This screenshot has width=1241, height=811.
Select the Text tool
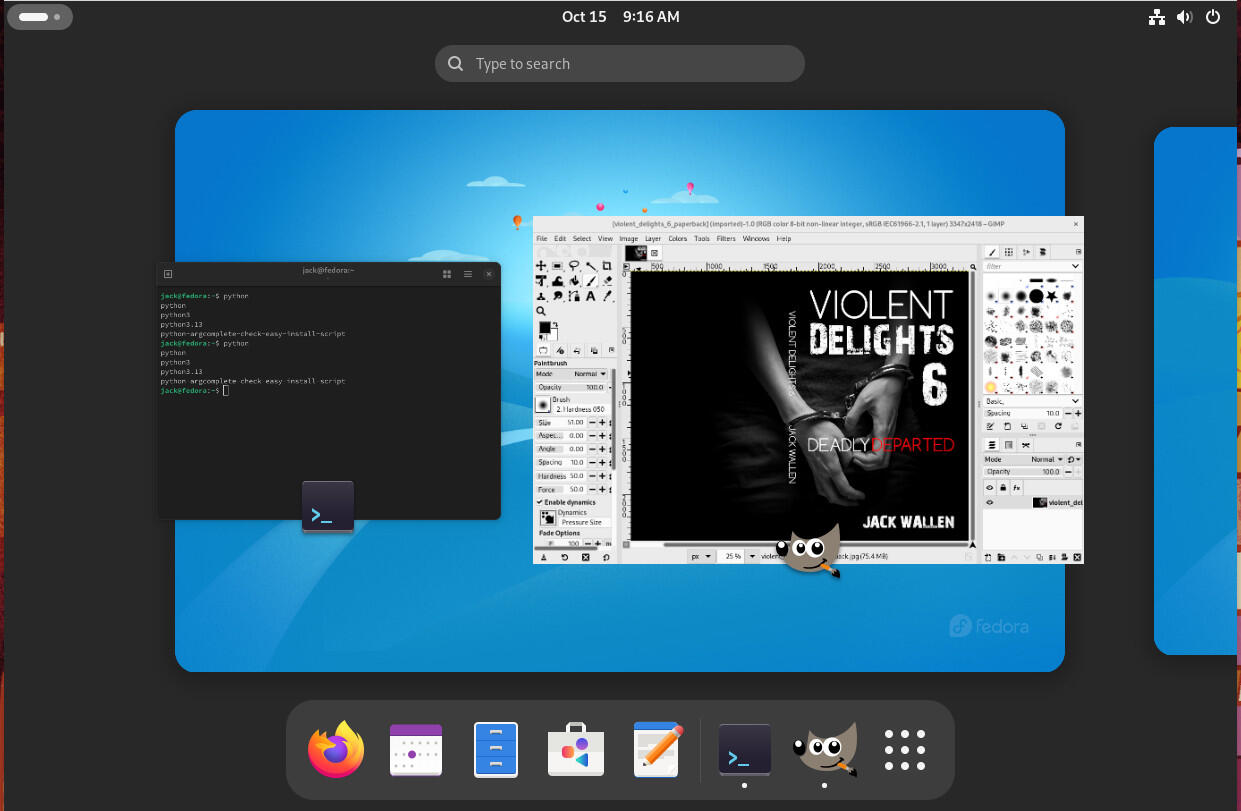click(590, 296)
